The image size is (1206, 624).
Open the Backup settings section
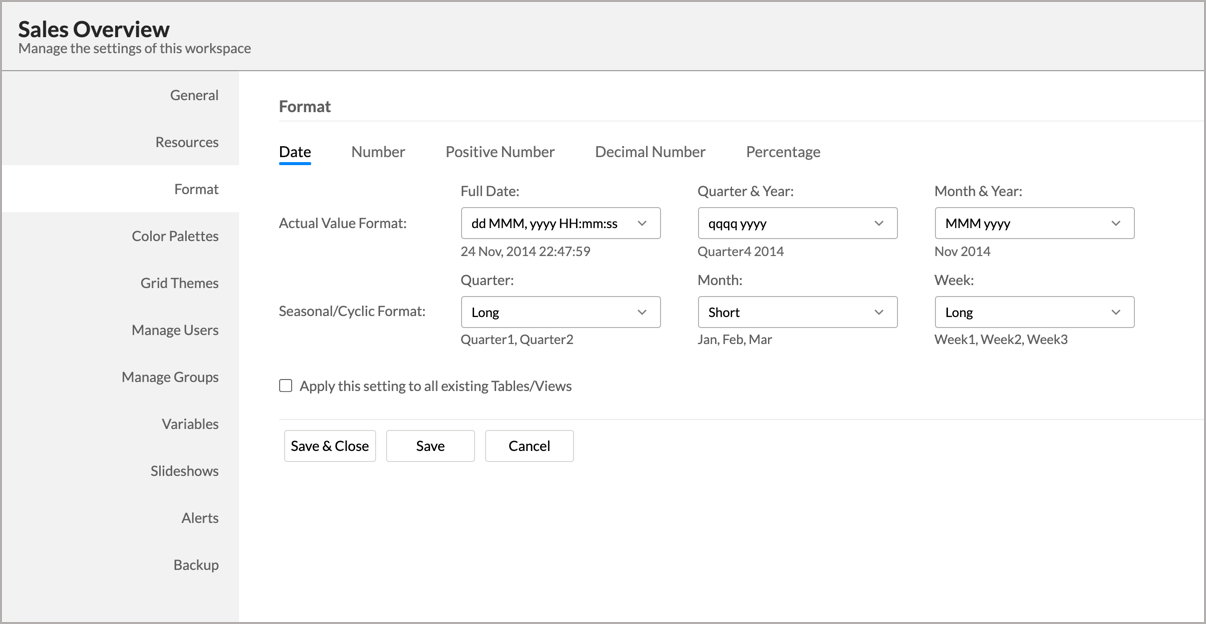click(196, 565)
